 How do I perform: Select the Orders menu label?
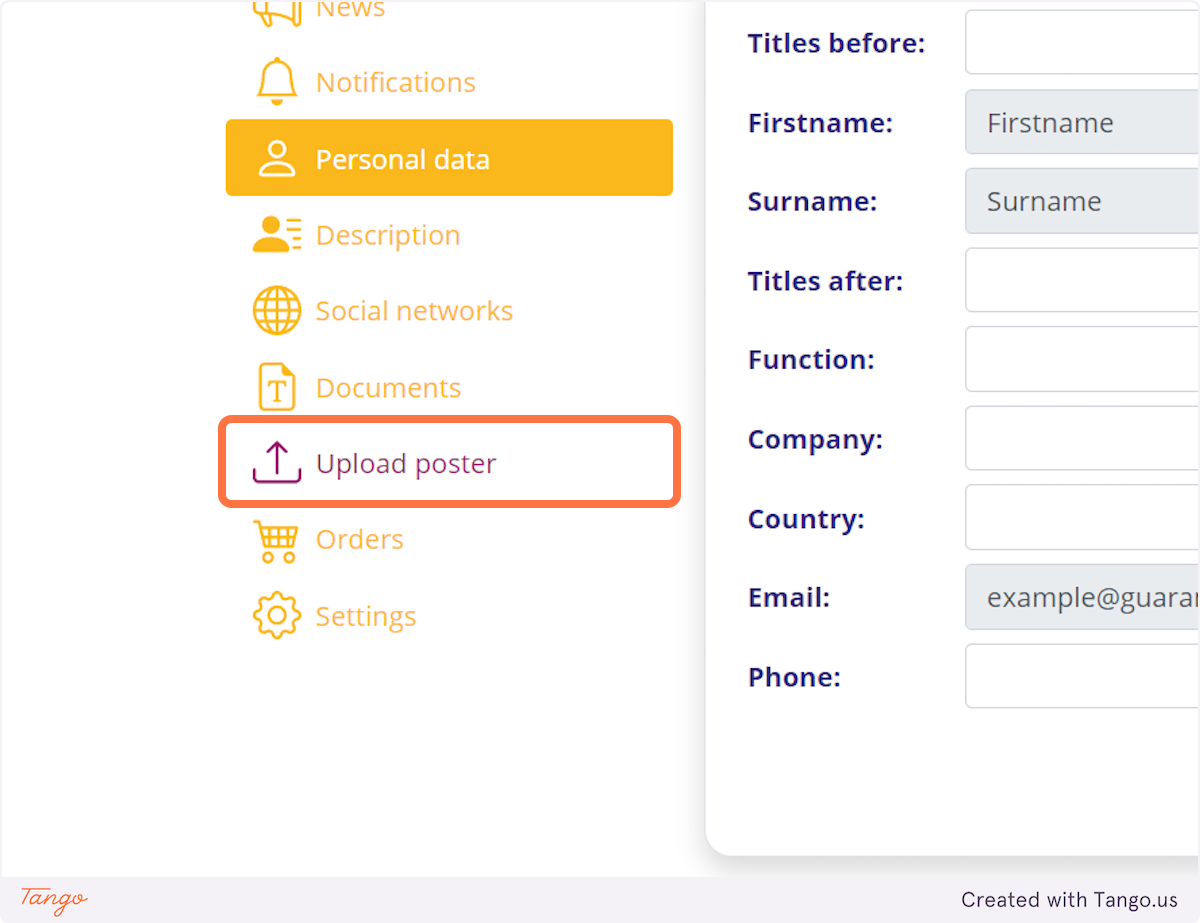pyautogui.click(x=359, y=540)
